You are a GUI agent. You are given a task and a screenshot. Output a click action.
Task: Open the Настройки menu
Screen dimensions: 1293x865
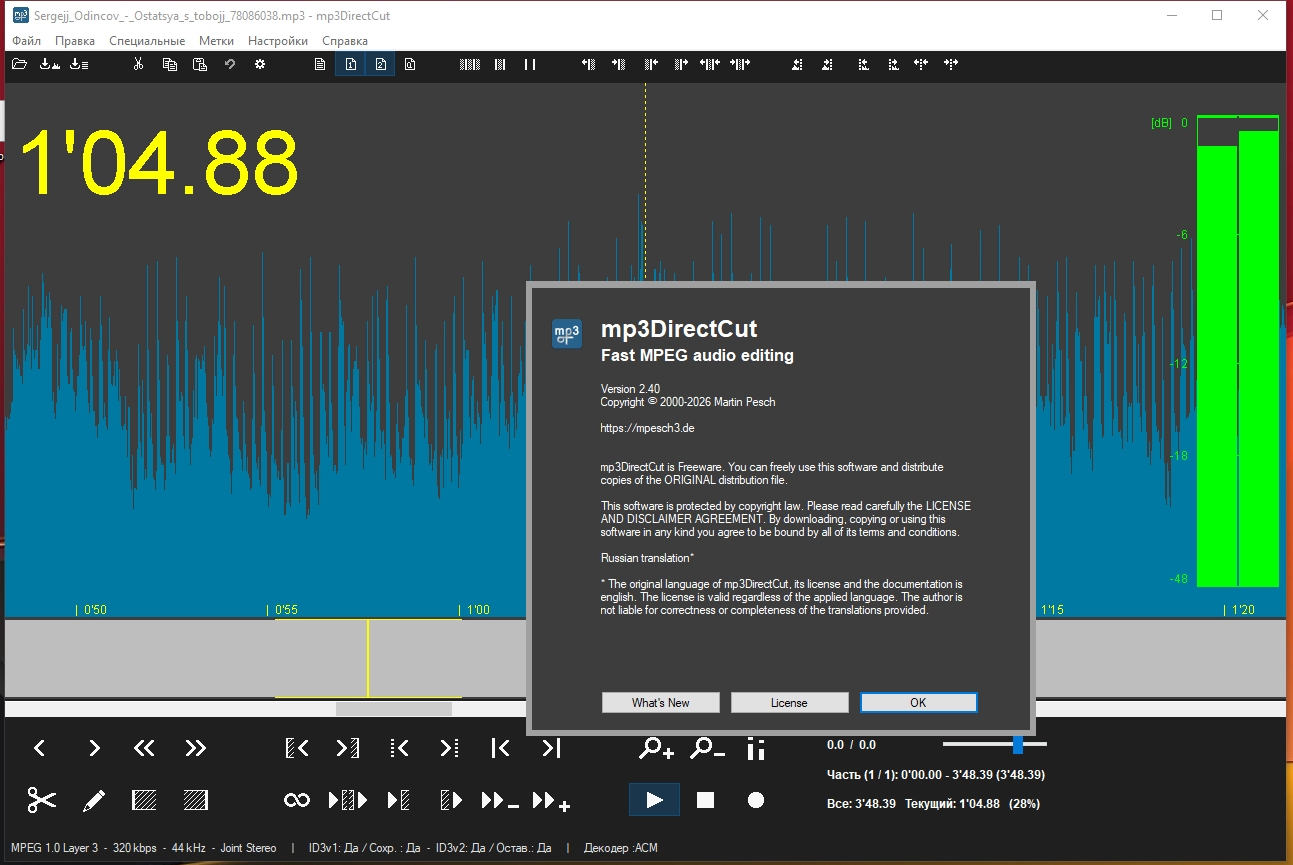pyautogui.click(x=277, y=41)
